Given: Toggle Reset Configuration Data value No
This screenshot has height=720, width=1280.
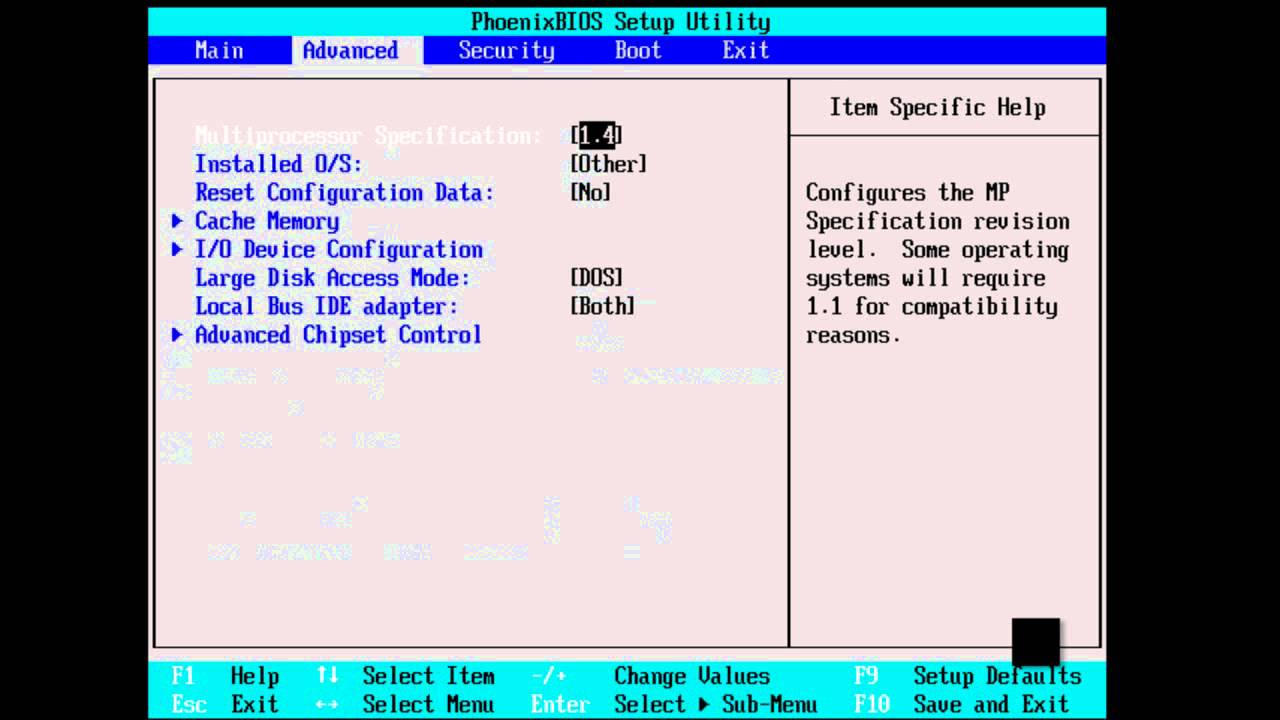Looking at the screenshot, I should click(x=591, y=192).
